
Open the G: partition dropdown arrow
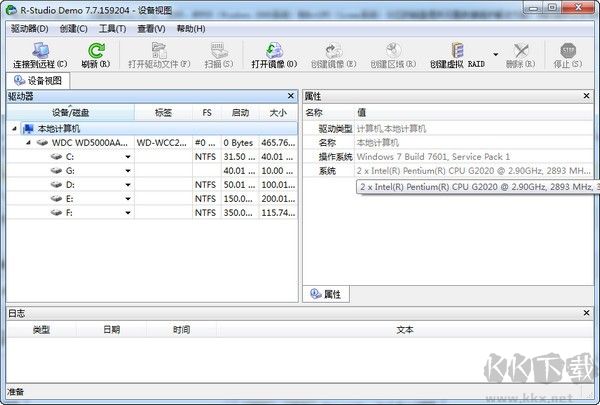(x=128, y=171)
